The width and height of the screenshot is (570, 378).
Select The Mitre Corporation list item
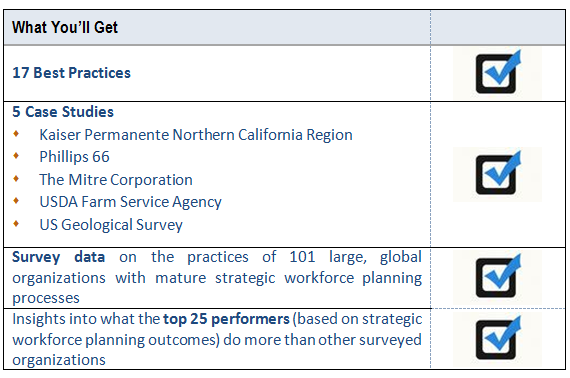(x=116, y=180)
